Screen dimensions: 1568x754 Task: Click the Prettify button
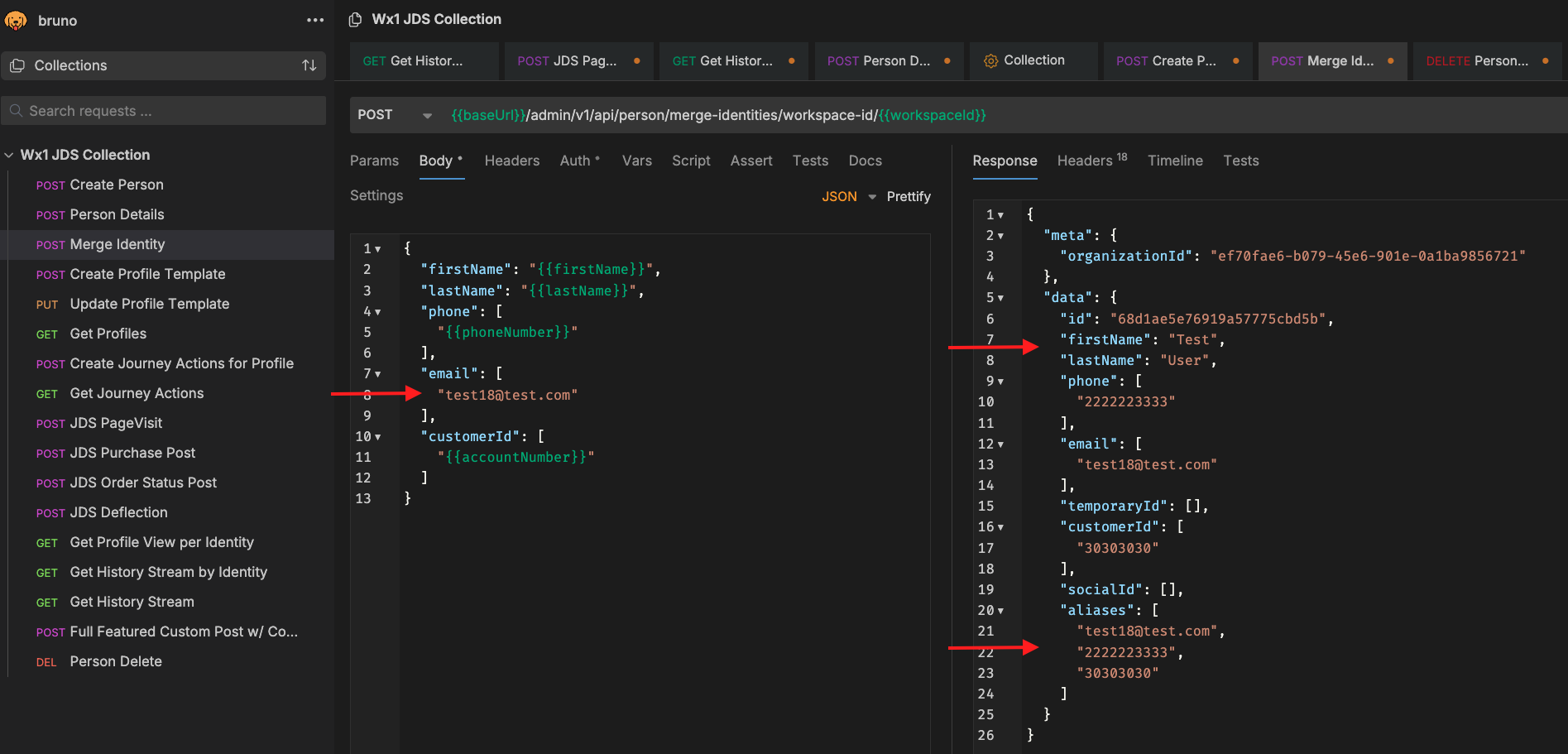point(909,196)
